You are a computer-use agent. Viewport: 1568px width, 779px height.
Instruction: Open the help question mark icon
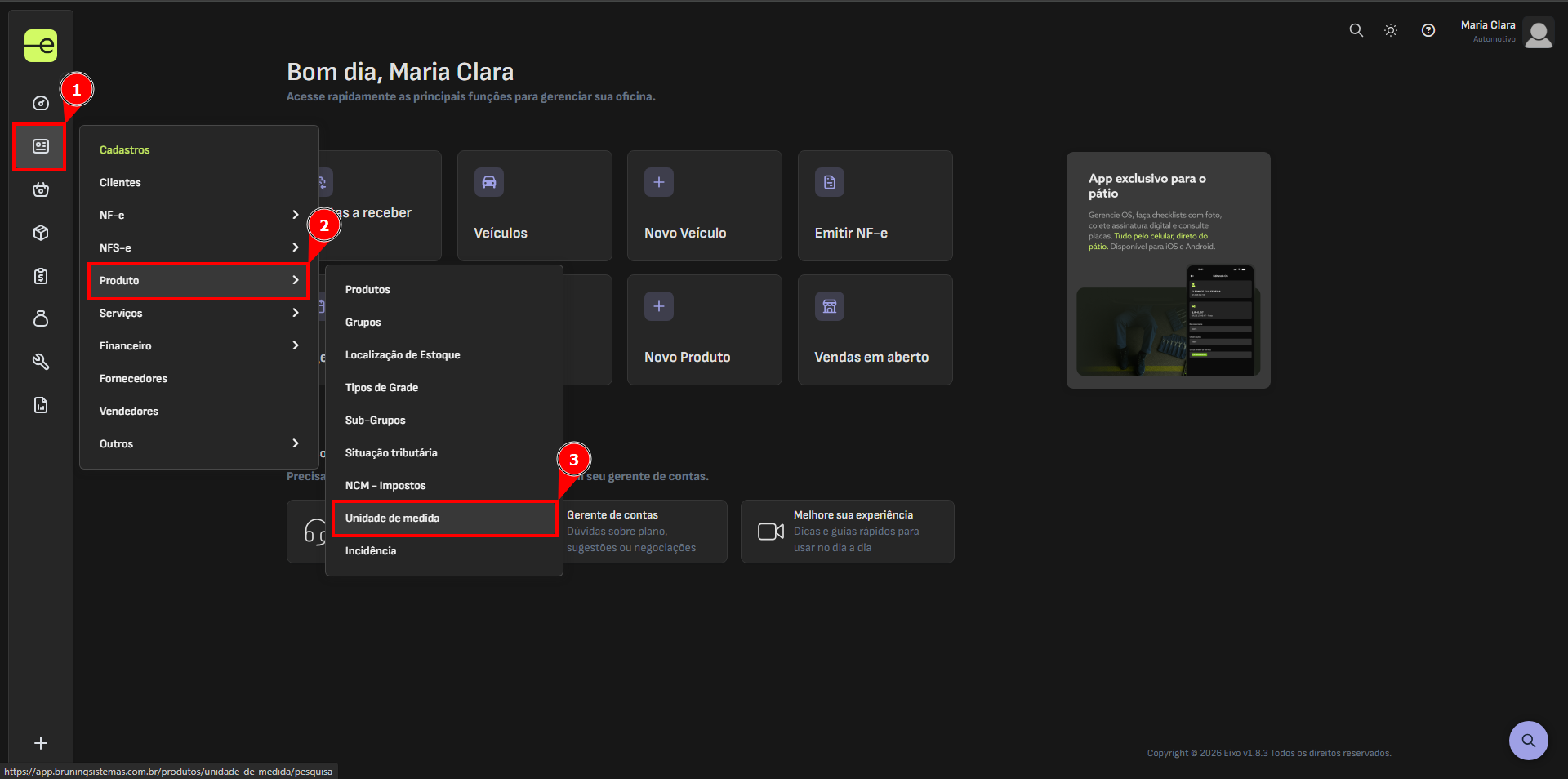coord(1428,30)
